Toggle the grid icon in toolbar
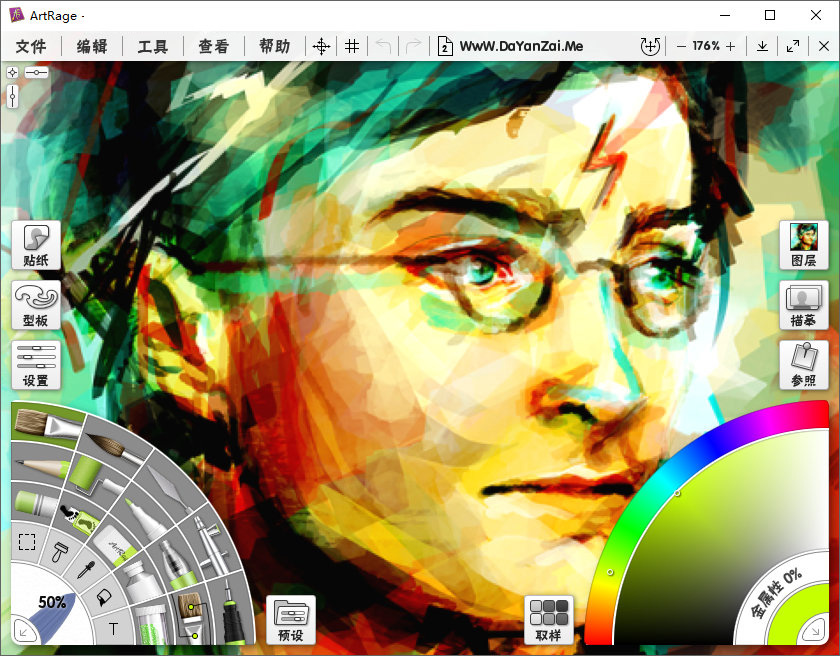Viewport: 840px width, 656px height. (352, 47)
